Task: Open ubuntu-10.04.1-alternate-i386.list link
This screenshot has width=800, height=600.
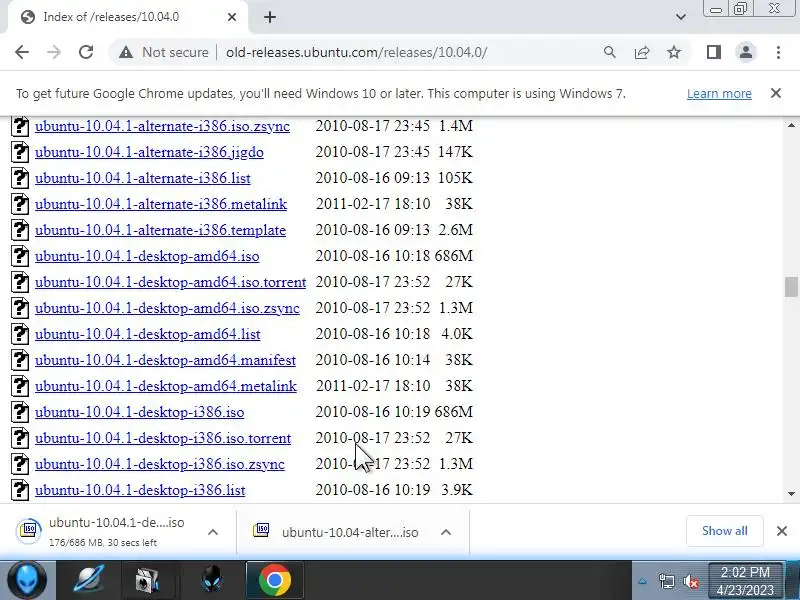Action: pos(142,178)
